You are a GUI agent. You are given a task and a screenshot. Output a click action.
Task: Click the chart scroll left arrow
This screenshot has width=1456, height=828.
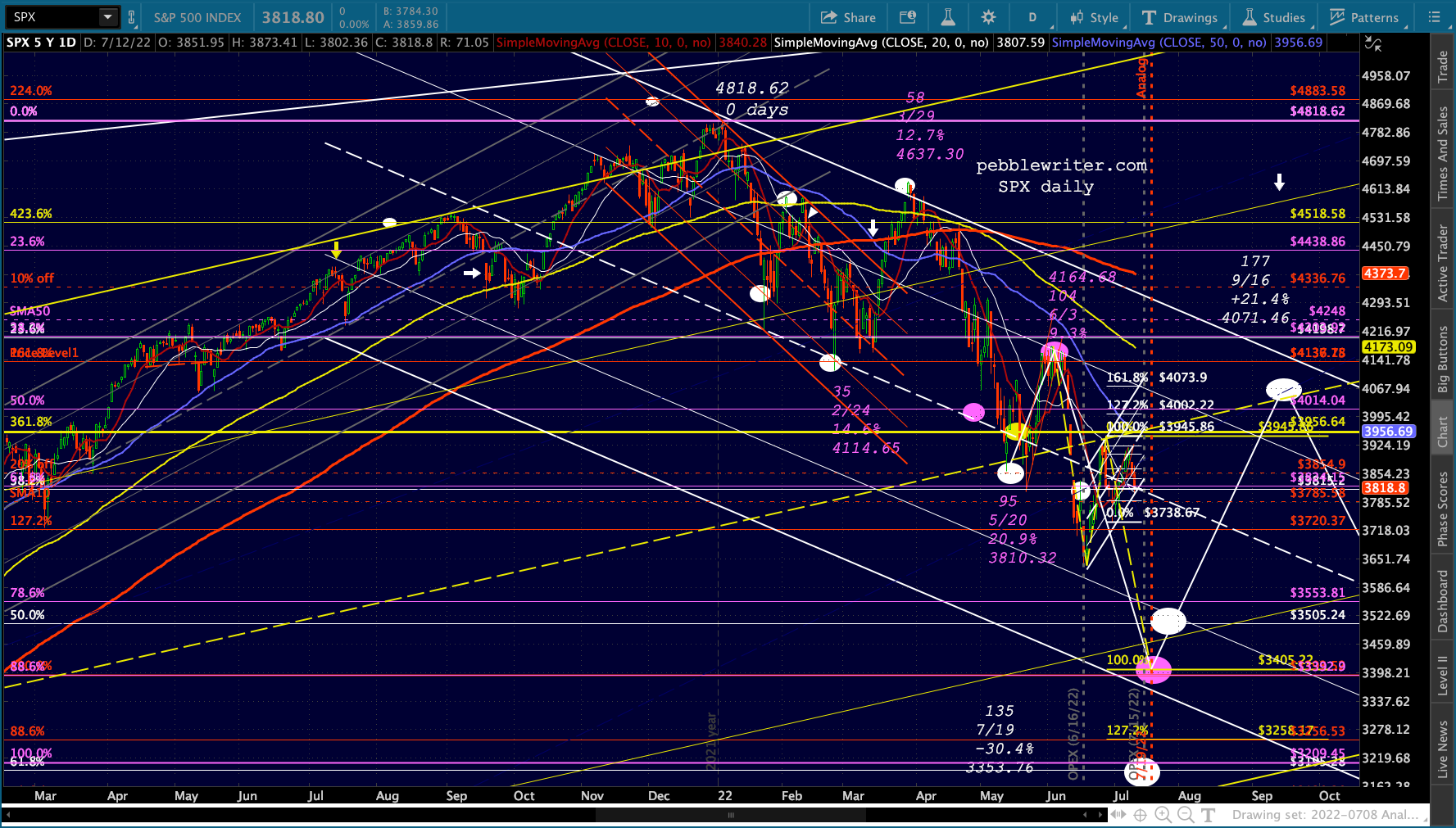[x=1086, y=815]
